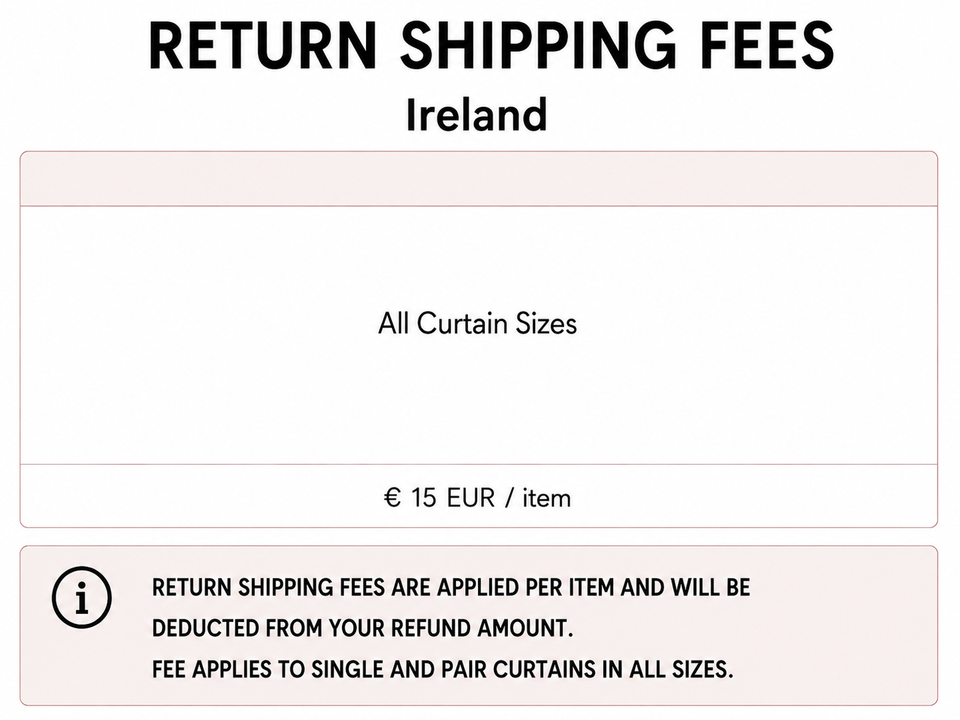Click the word 'EUR' in the fee row
960x720 pixels.
(471, 498)
